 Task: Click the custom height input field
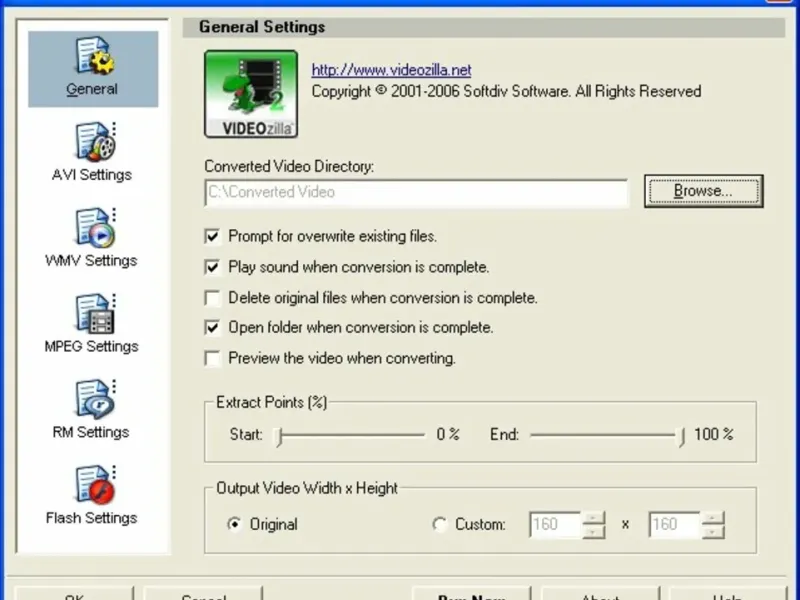[x=674, y=524]
